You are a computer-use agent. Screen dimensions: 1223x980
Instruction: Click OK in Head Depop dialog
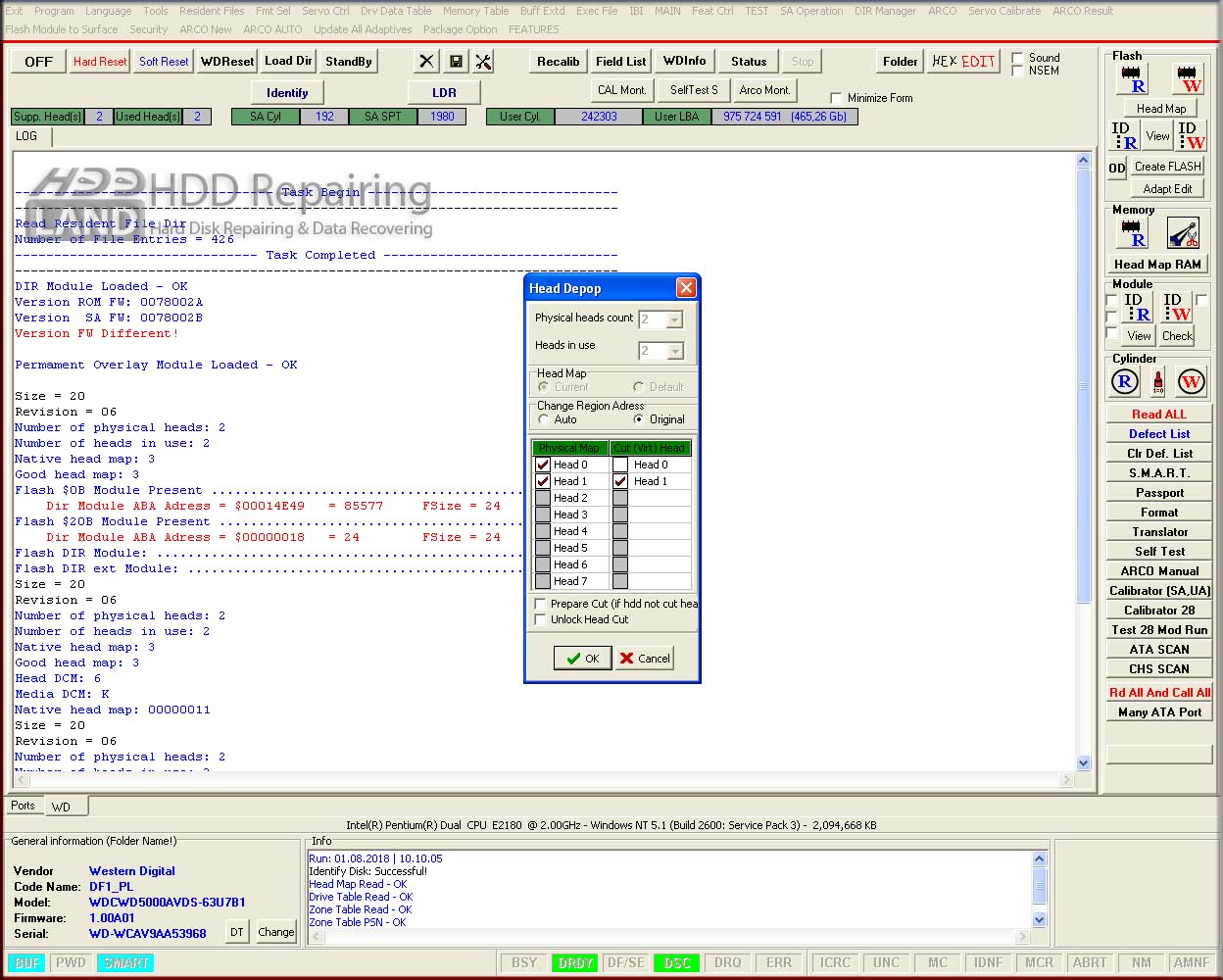pyautogui.click(x=583, y=659)
